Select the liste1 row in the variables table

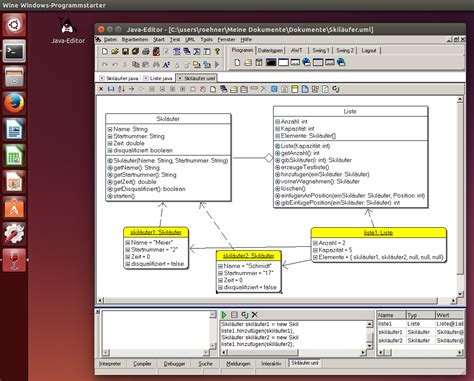[x=420, y=324]
